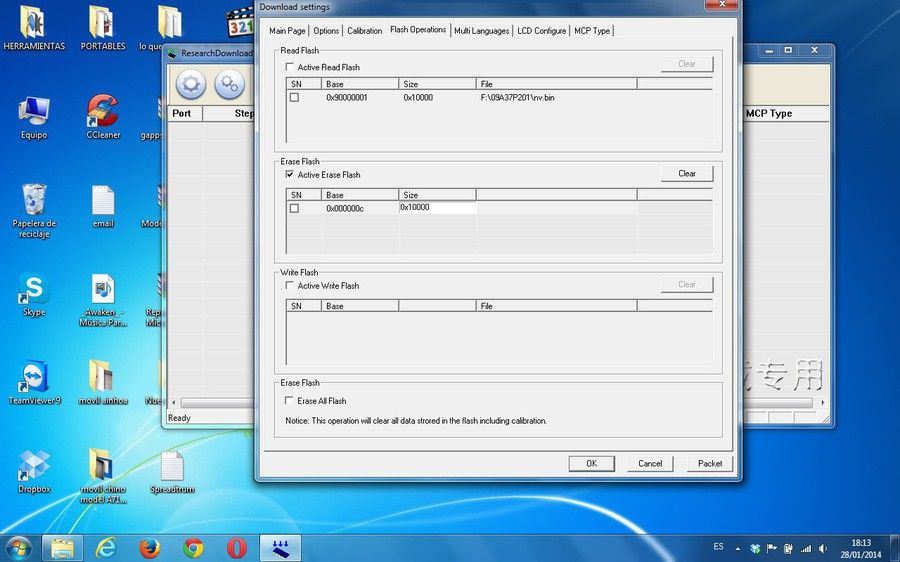This screenshot has width=900, height=562.
Task: Open the movil ainhoa folder
Action: pos(103,383)
